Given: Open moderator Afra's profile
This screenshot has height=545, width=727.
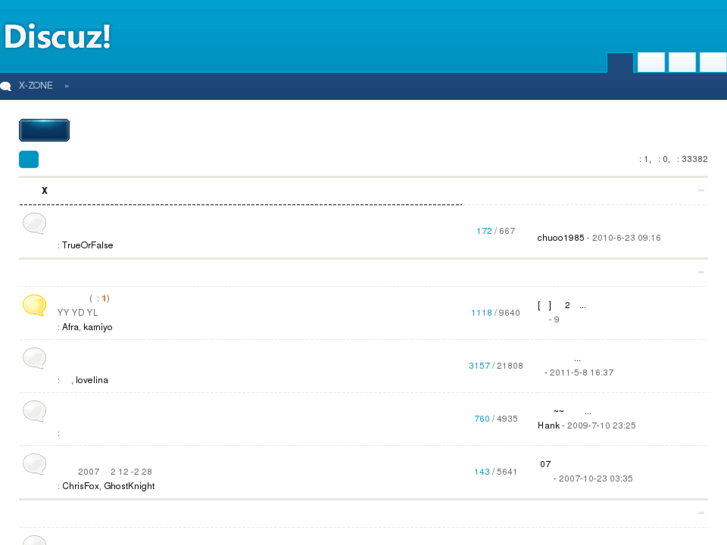Looking at the screenshot, I should [70, 327].
